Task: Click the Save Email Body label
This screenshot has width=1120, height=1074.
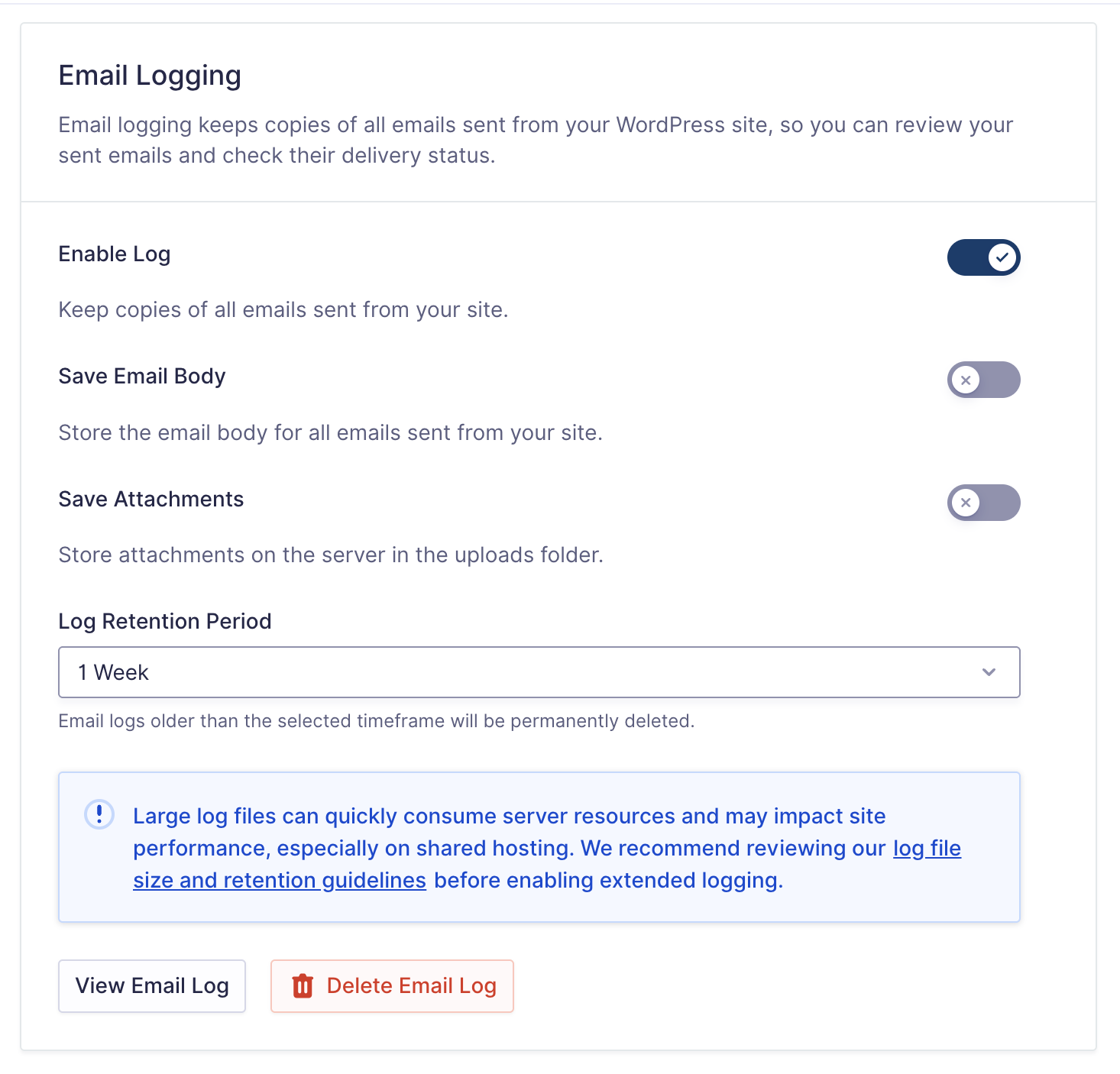Action: click(x=142, y=377)
